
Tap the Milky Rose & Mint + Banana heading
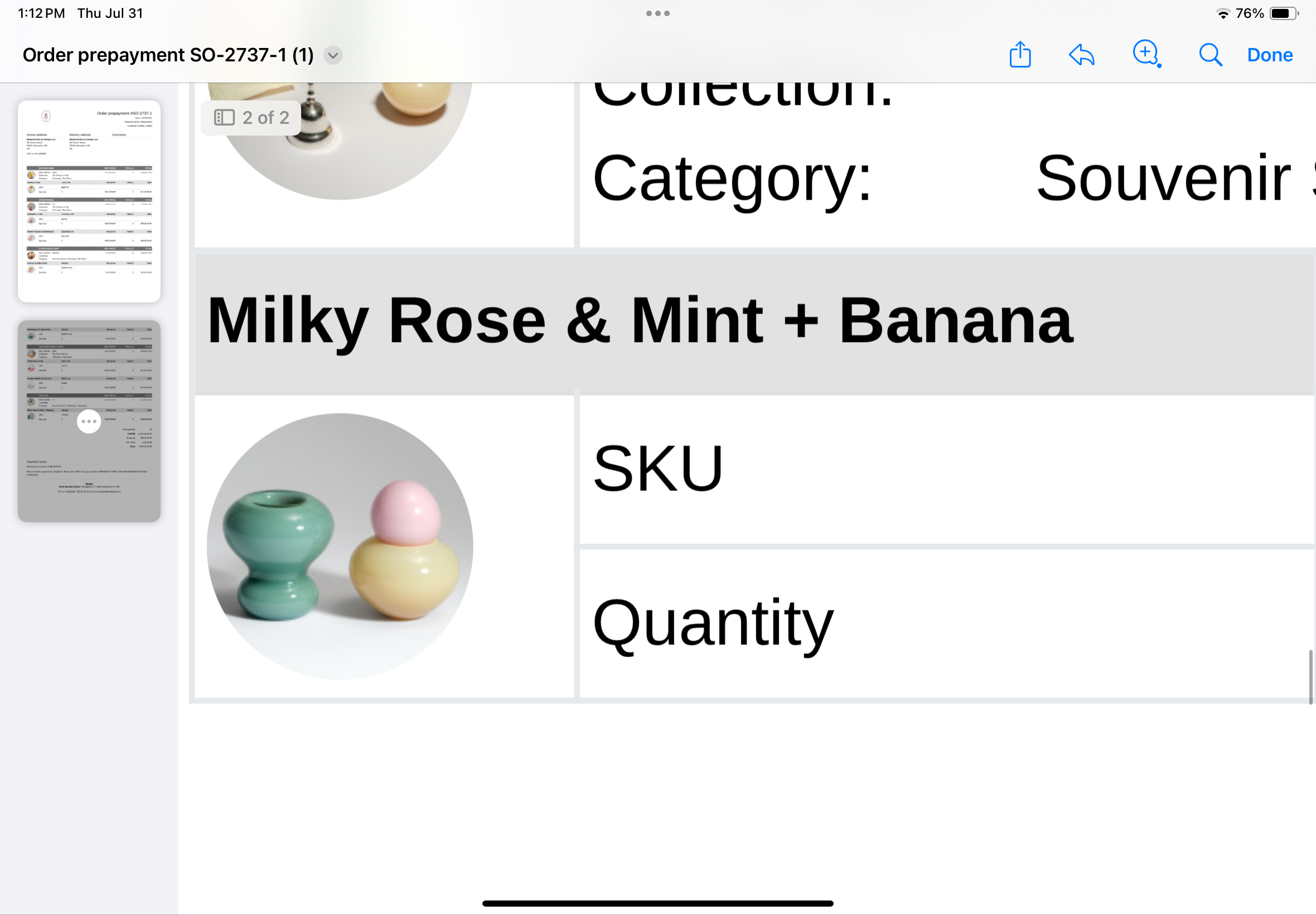[640, 321]
